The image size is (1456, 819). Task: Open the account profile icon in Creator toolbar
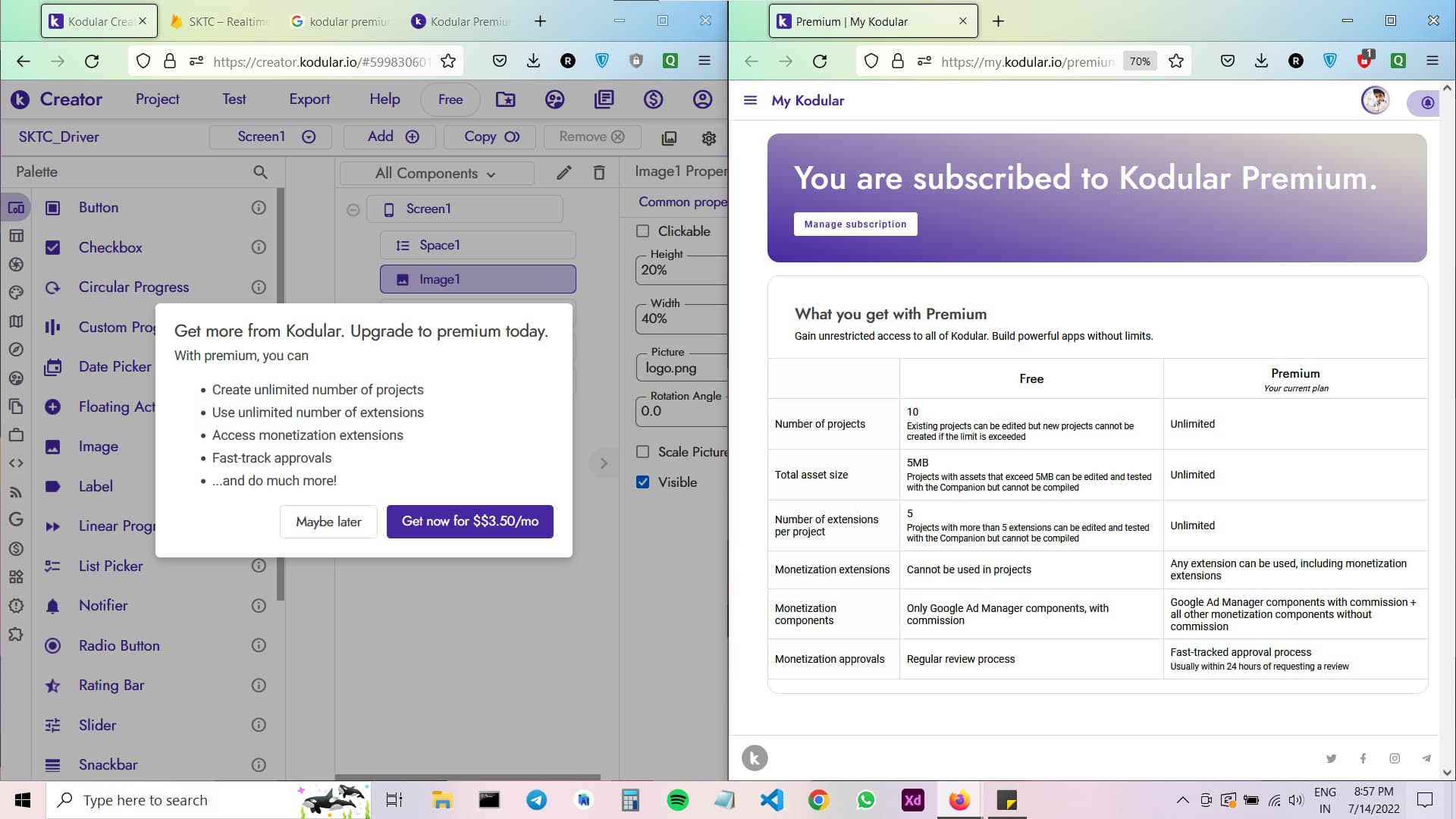click(702, 99)
